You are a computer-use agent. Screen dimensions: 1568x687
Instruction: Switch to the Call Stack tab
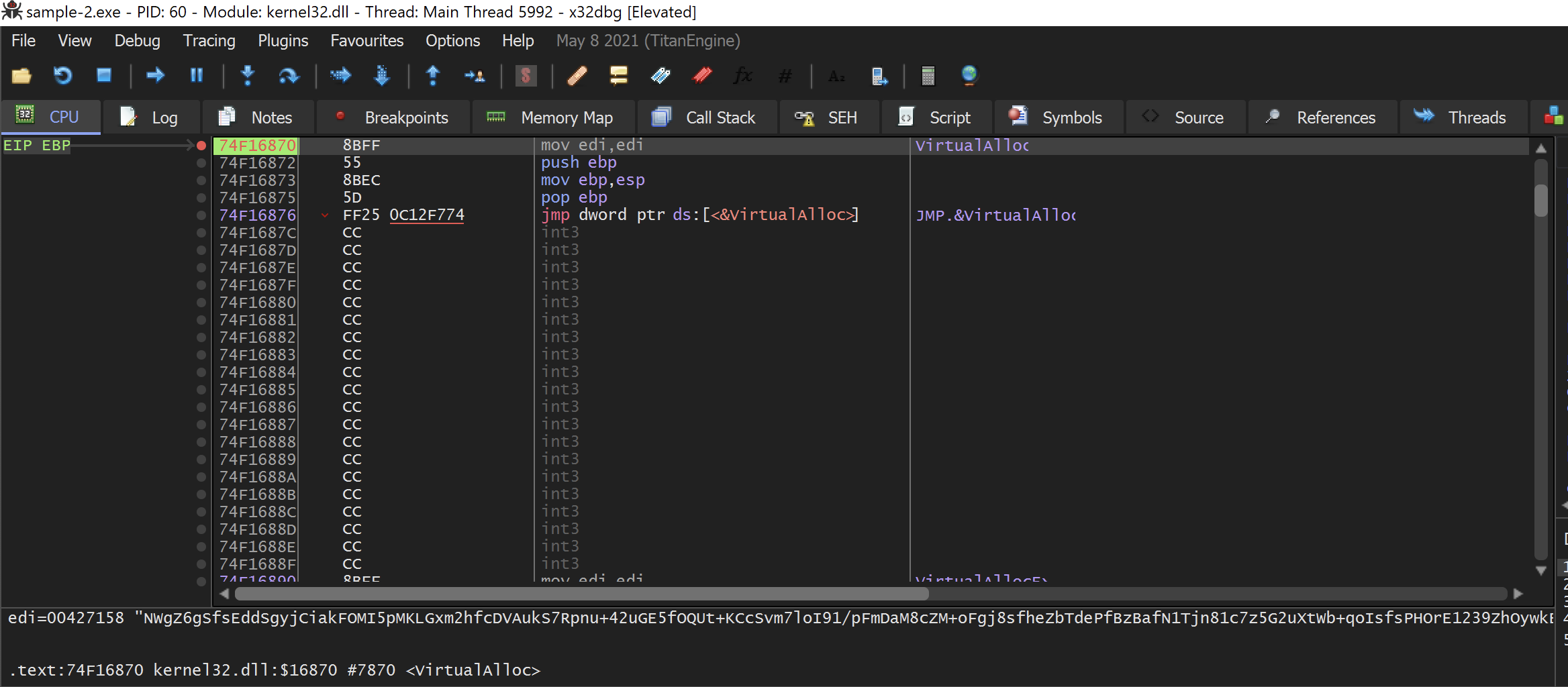[x=707, y=117]
